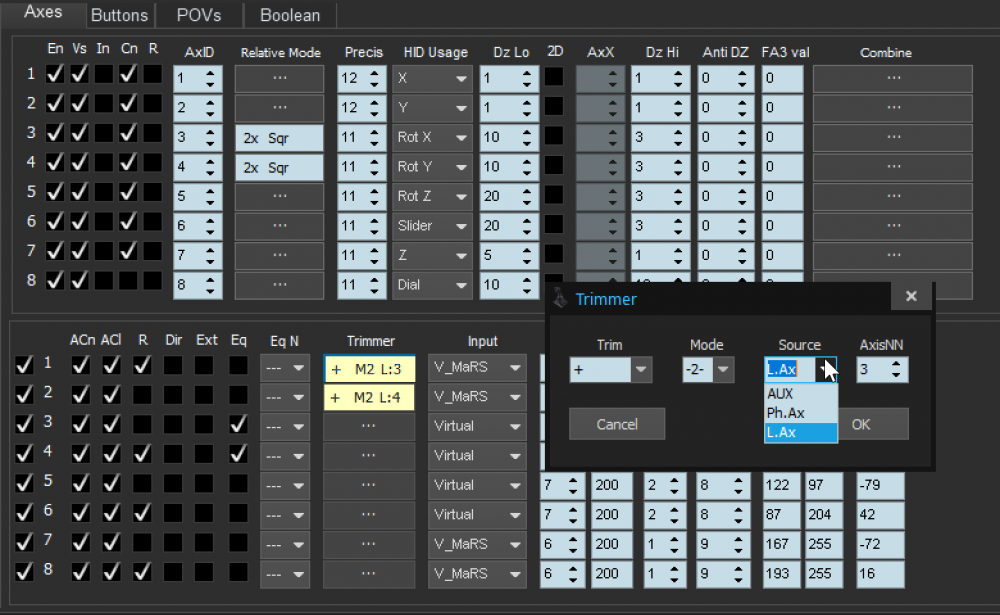Open the Relative Mode 2x Sqr for axis 3
1000x615 pixels.
click(280, 138)
